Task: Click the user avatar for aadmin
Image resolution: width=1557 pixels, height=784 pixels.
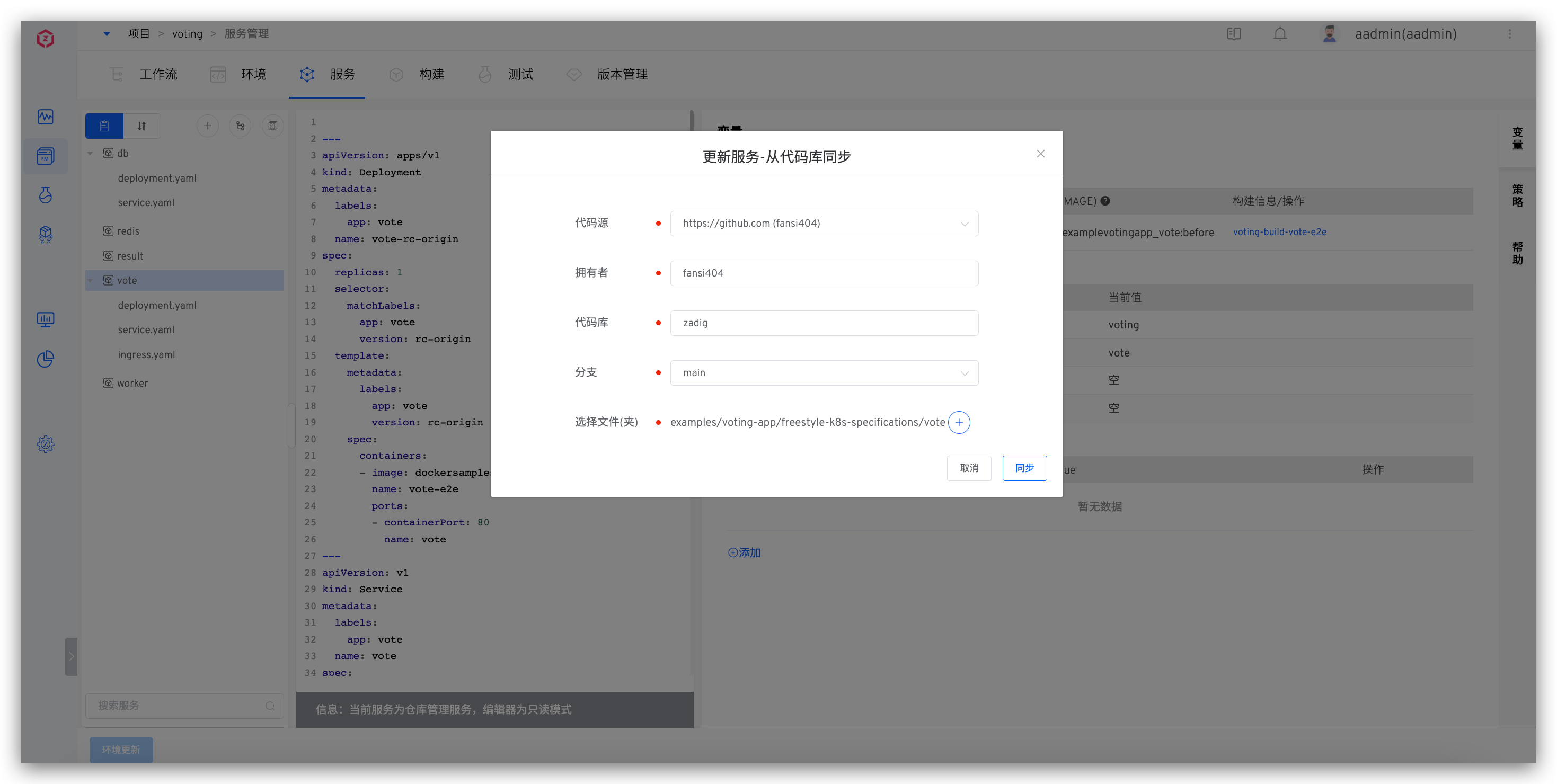Action: coord(1329,34)
